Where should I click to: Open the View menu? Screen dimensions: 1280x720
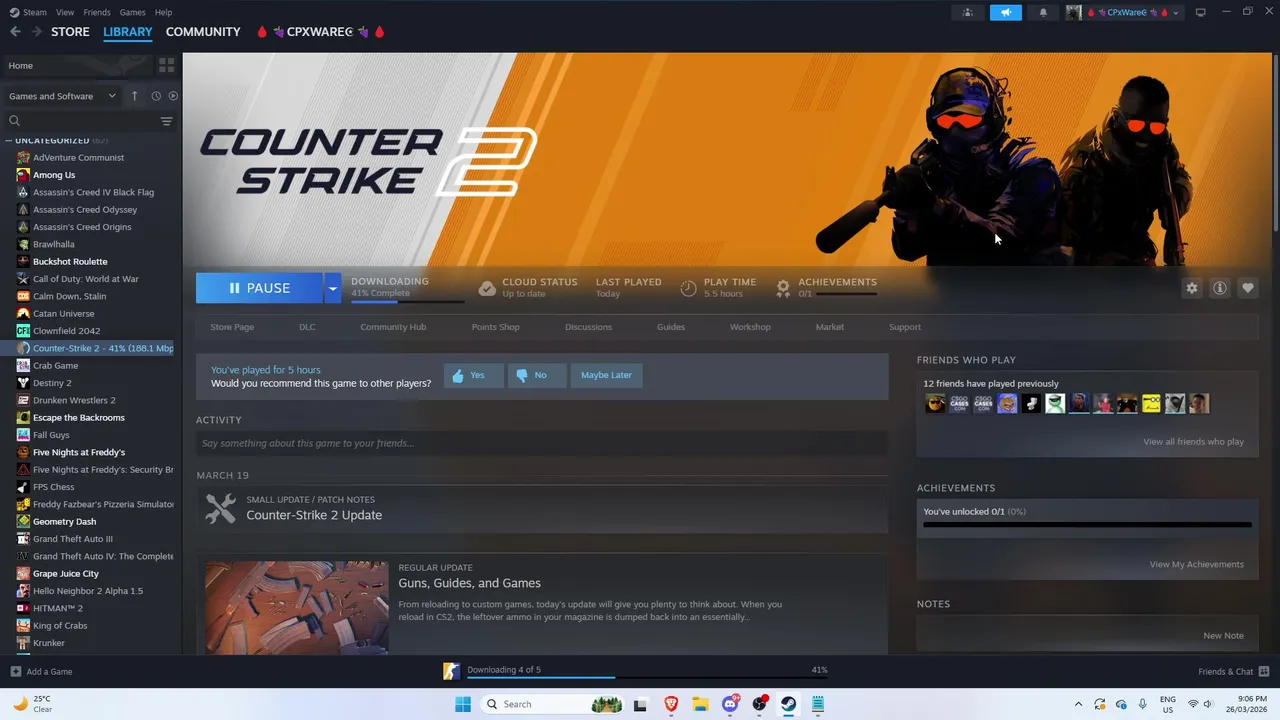[x=65, y=12]
